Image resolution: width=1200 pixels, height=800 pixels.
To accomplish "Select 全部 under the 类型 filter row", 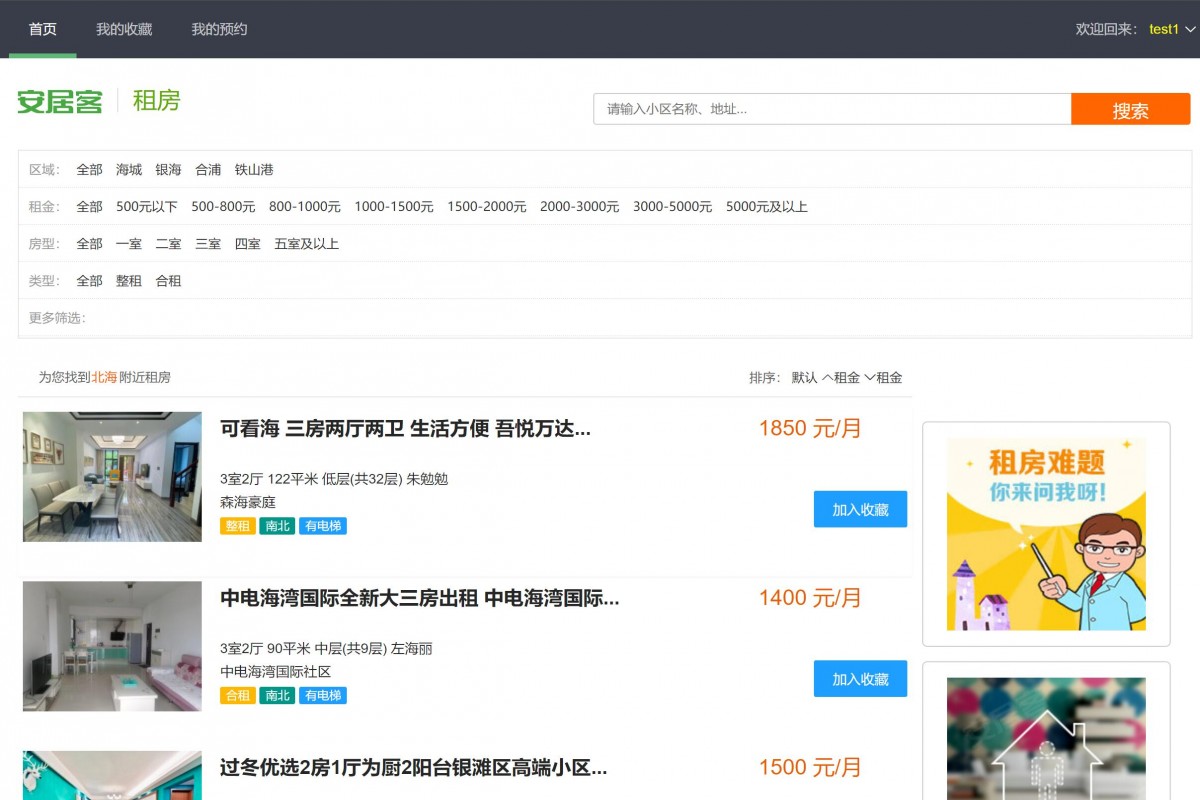I will point(89,281).
